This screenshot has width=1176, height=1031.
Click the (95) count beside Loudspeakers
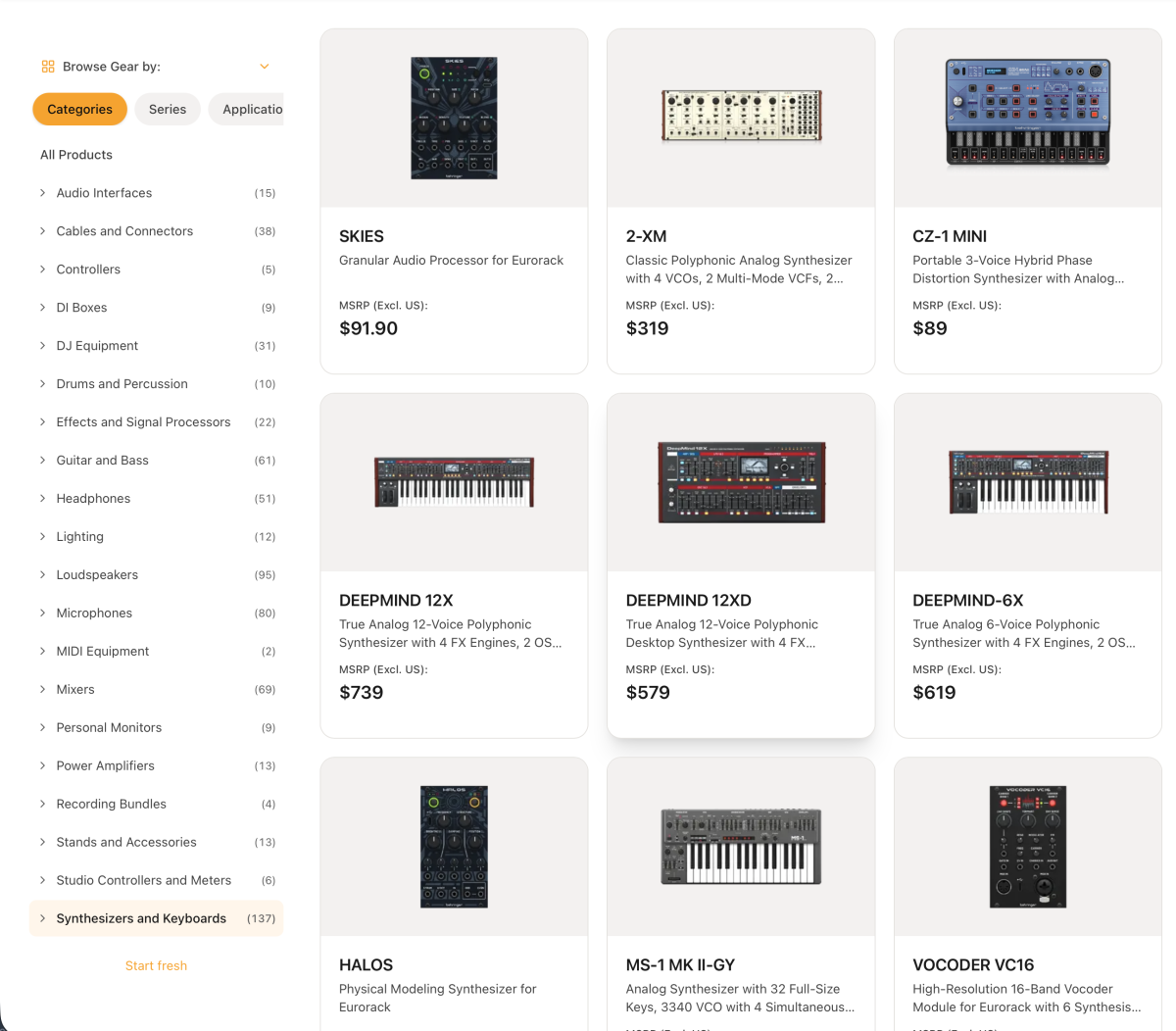coord(265,575)
